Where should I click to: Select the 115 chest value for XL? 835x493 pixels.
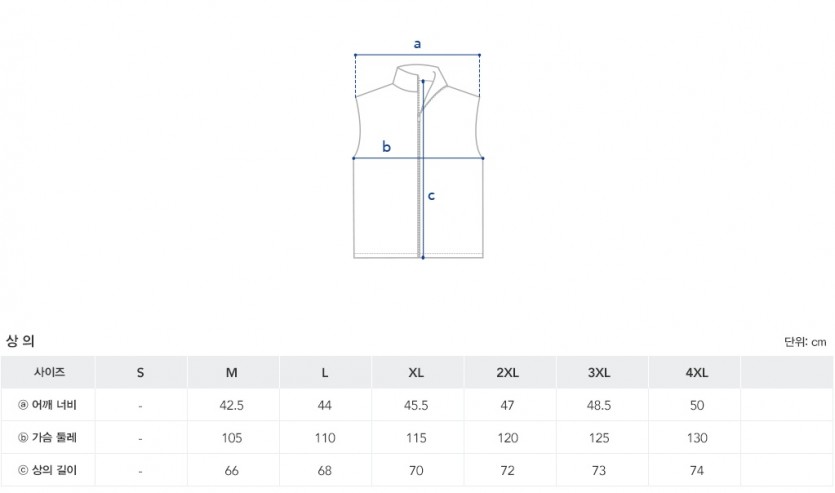tap(417, 438)
